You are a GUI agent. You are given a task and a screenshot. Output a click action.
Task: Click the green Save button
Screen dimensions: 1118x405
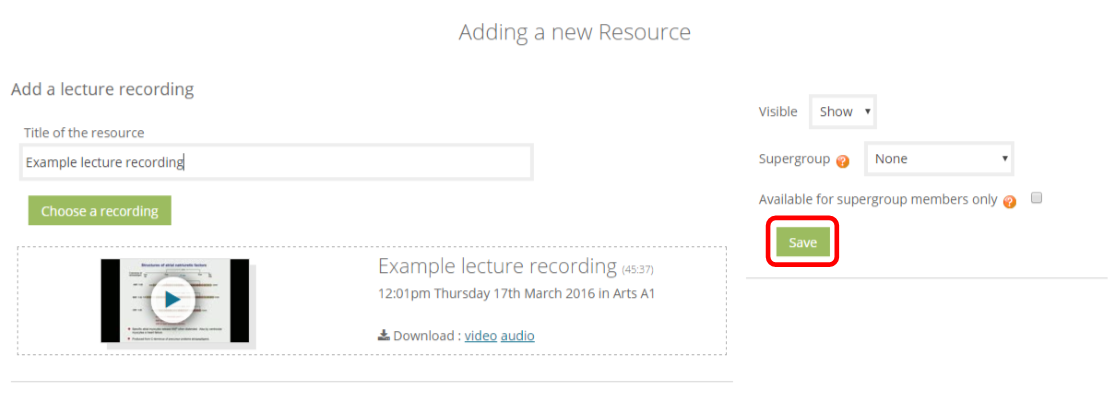click(x=802, y=243)
